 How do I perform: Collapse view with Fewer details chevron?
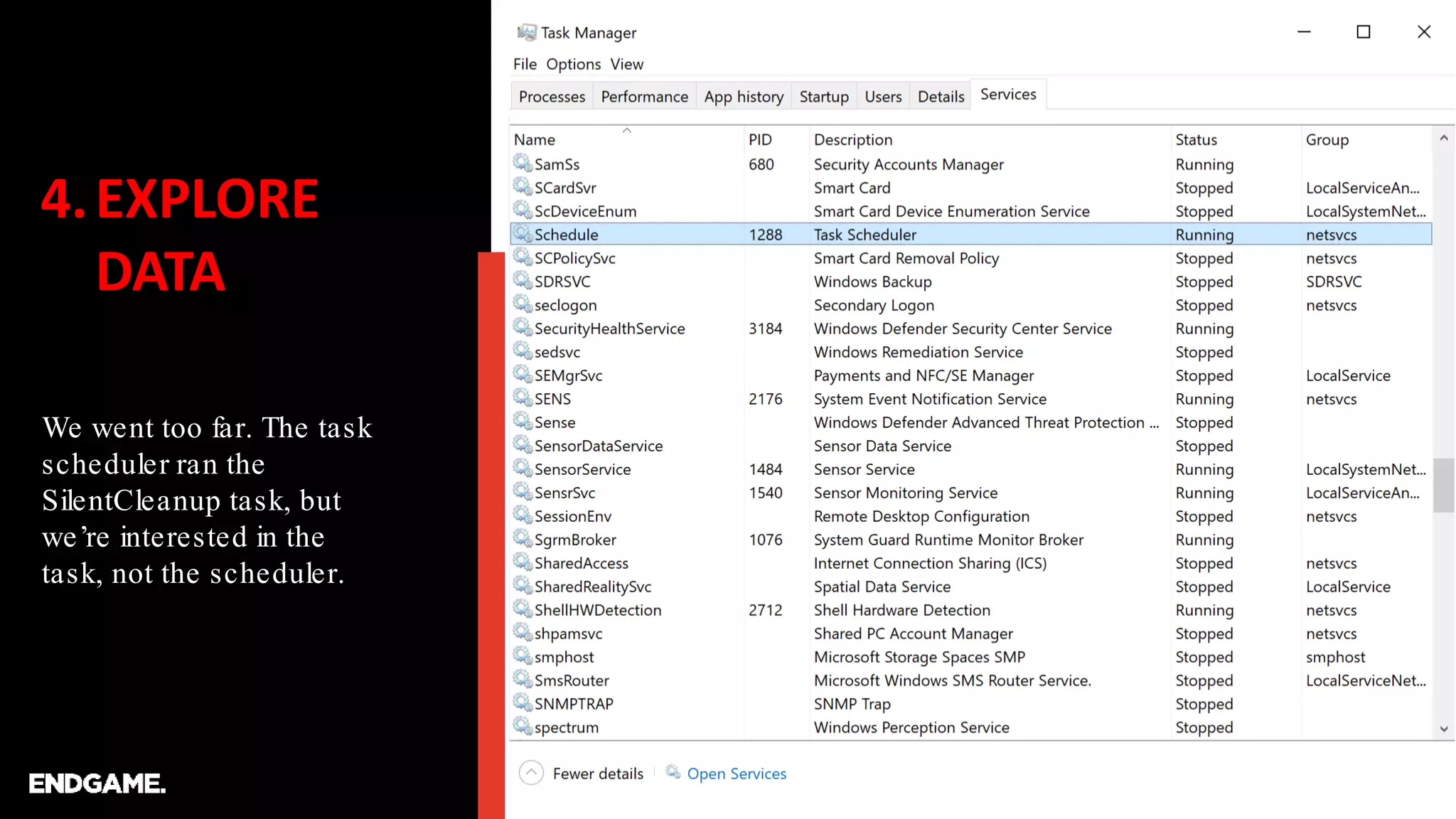pyautogui.click(x=531, y=773)
